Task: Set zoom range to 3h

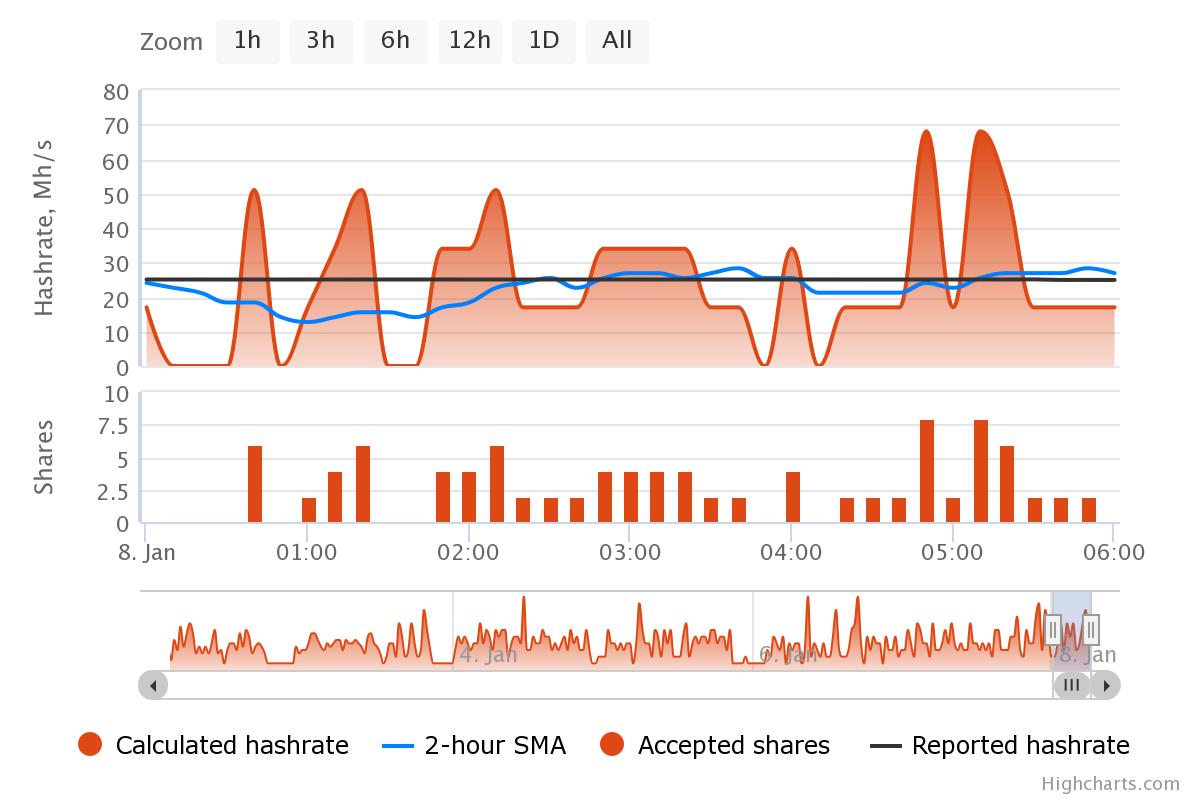Action: click(x=321, y=41)
